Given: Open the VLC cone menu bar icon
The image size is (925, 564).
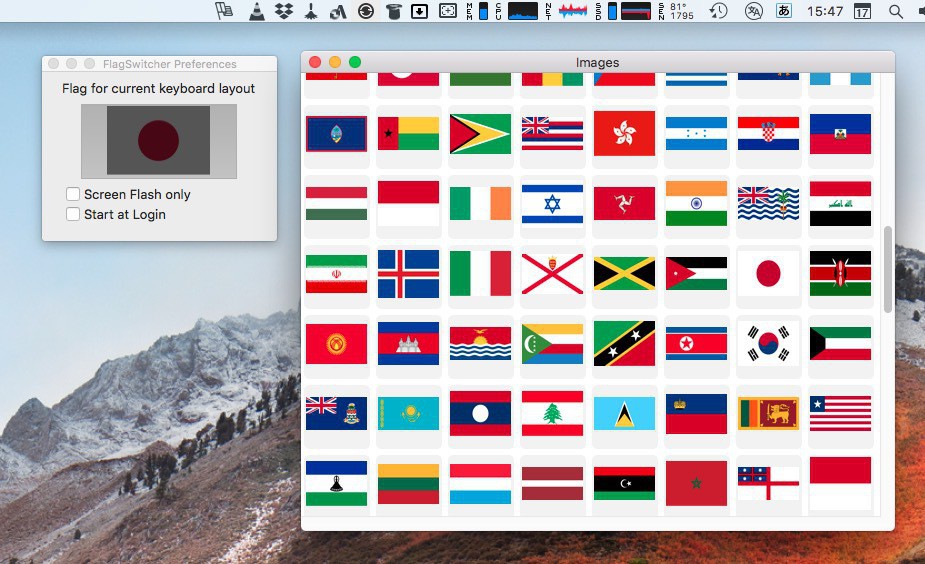Looking at the screenshot, I should tap(257, 11).
